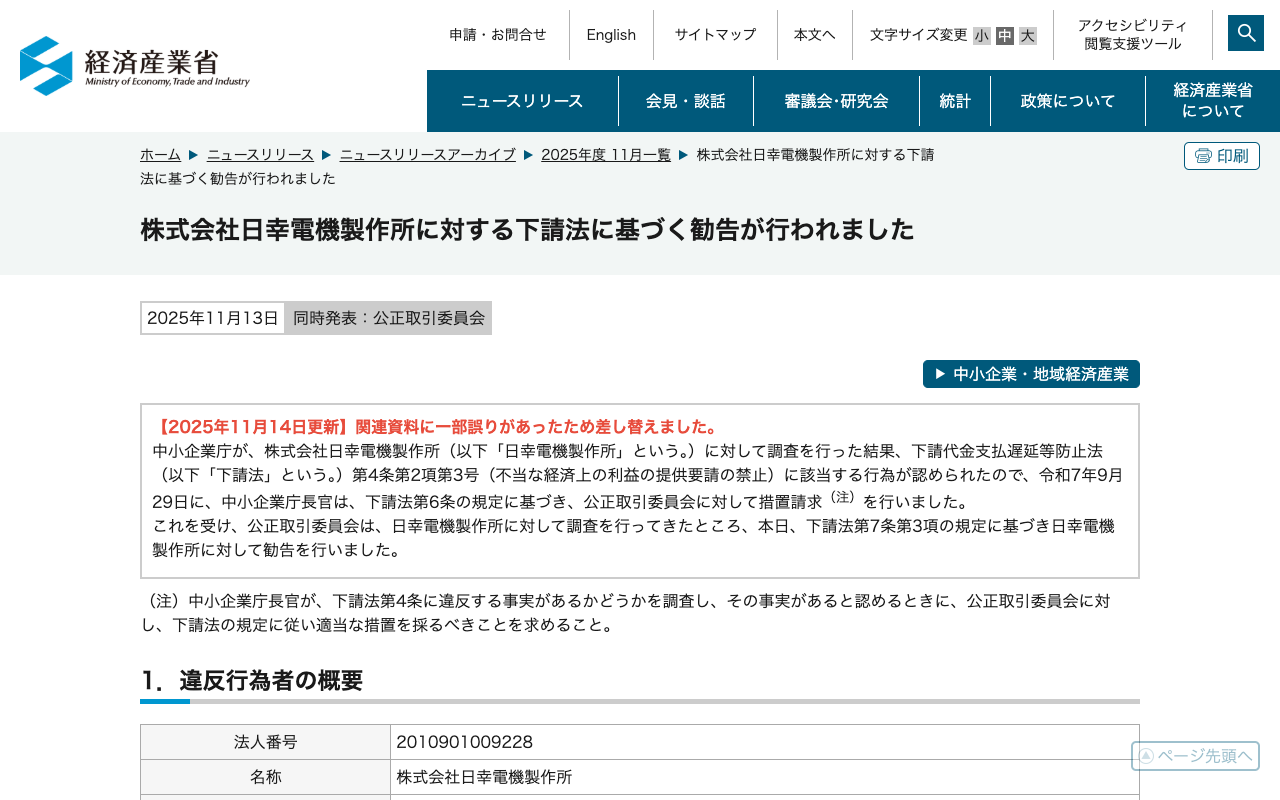Open the サイトマップ page
Image resolution: width=1280 pixels, height=800 pixels.
click(715, 35)
